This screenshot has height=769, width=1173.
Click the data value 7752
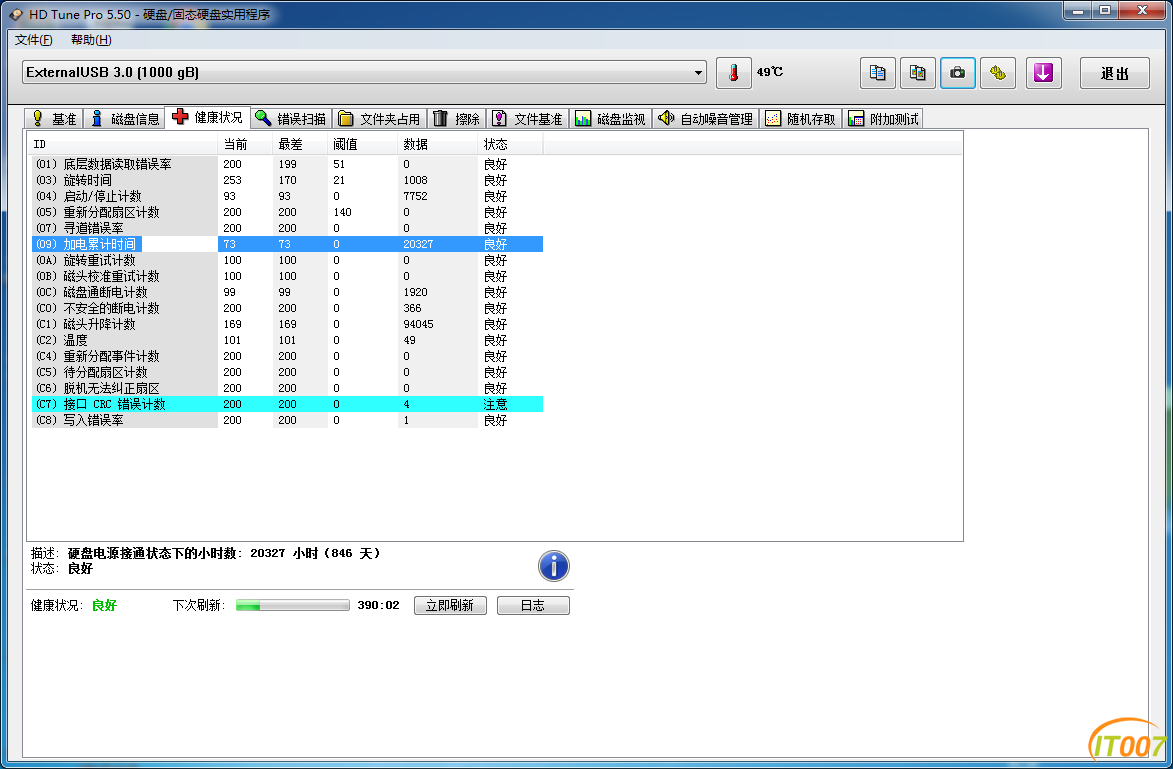point(415,196)
